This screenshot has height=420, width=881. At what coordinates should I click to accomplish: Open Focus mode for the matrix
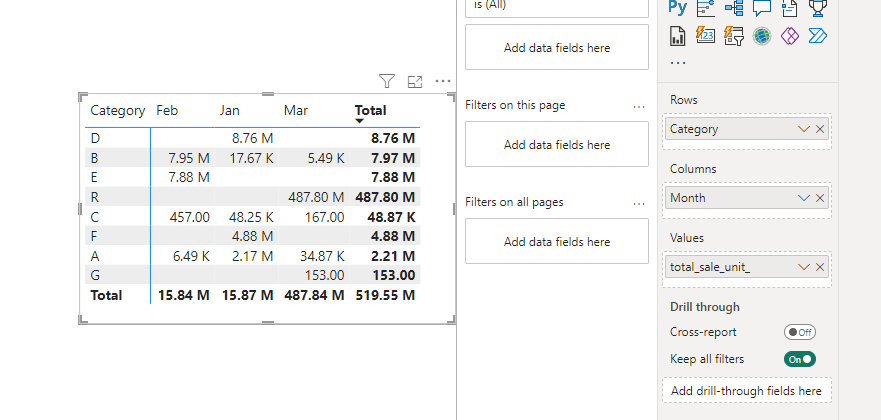pyautogui.click(x=415, y=82)
